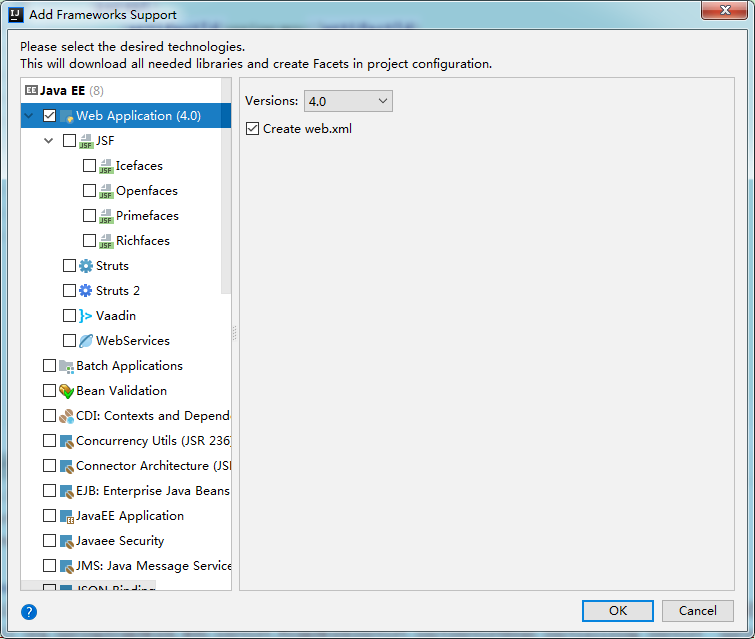Click the EJB Enterprise Java Beans icon
Image resolution: width=755 pixels, height=639 pixels.
click(x=66, y=491)
